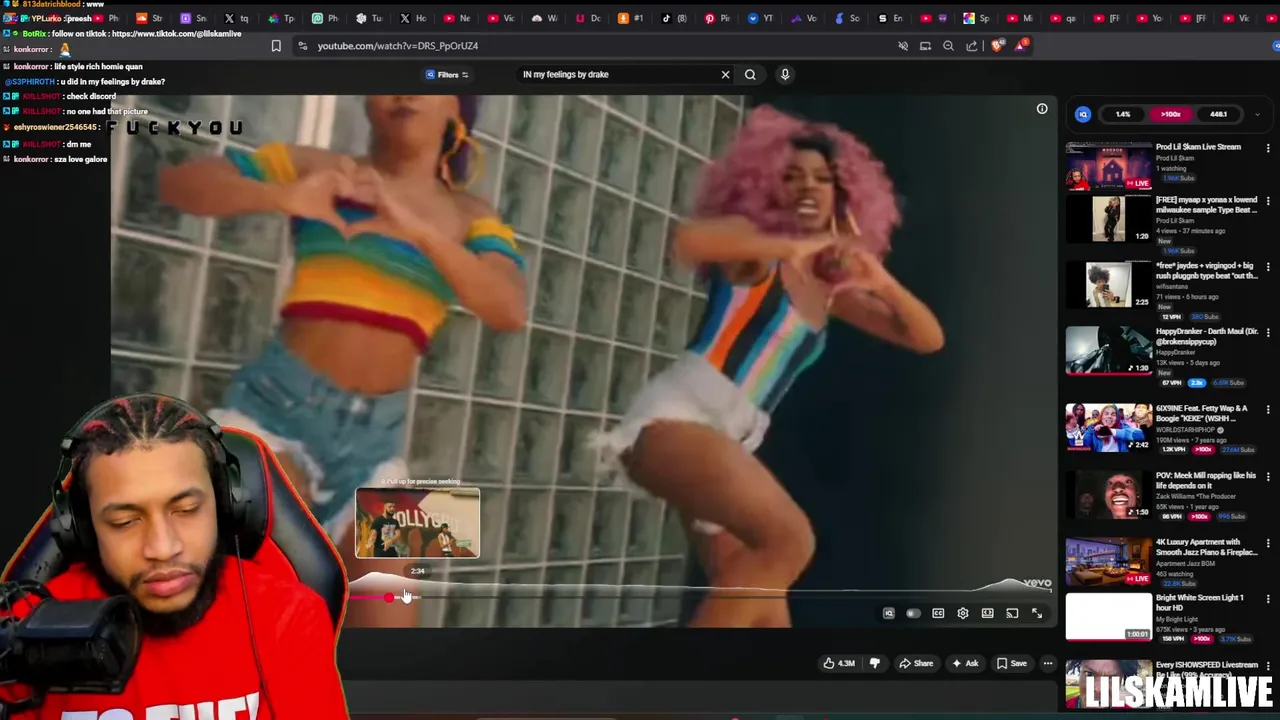Open site settings icon beside the URL
This screenshot has height=720, width=1280.
(302, 46)
